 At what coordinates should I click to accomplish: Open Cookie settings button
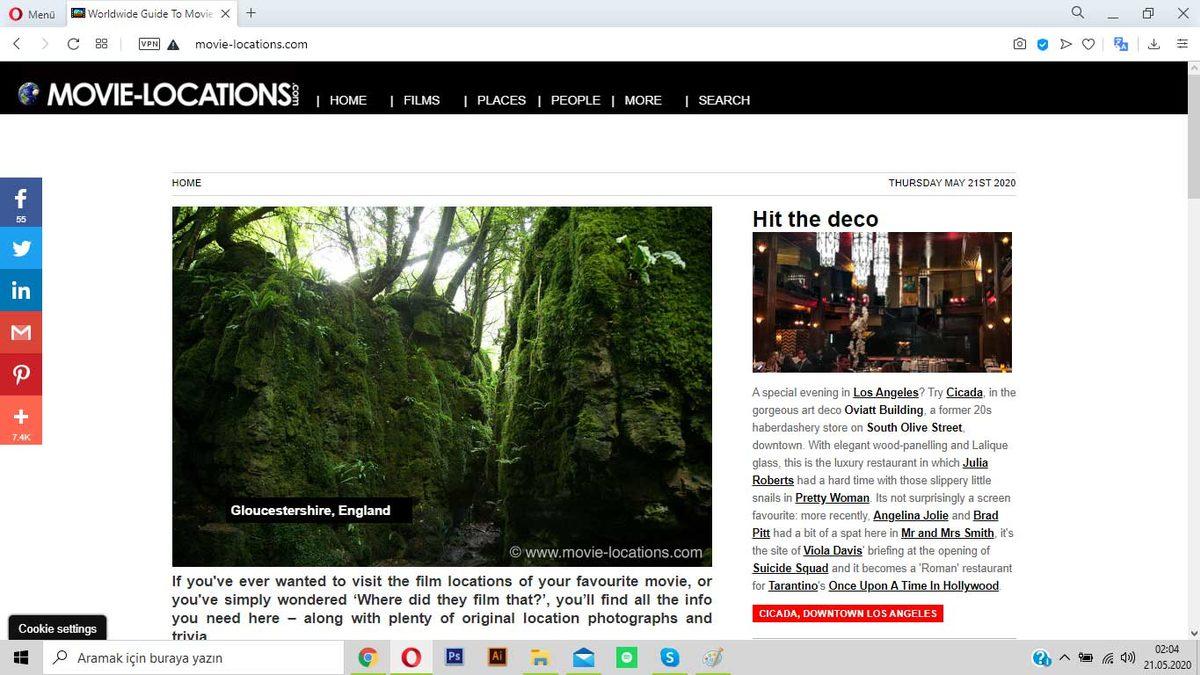(57, 629)
